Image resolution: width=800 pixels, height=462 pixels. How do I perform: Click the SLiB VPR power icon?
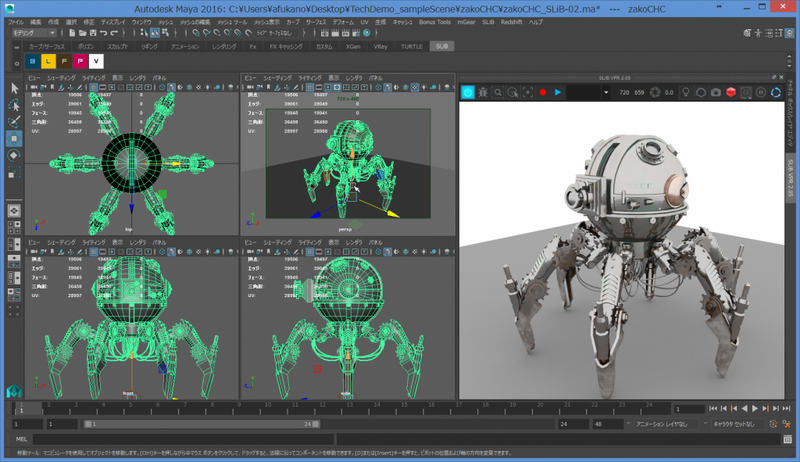pos(468,93)
